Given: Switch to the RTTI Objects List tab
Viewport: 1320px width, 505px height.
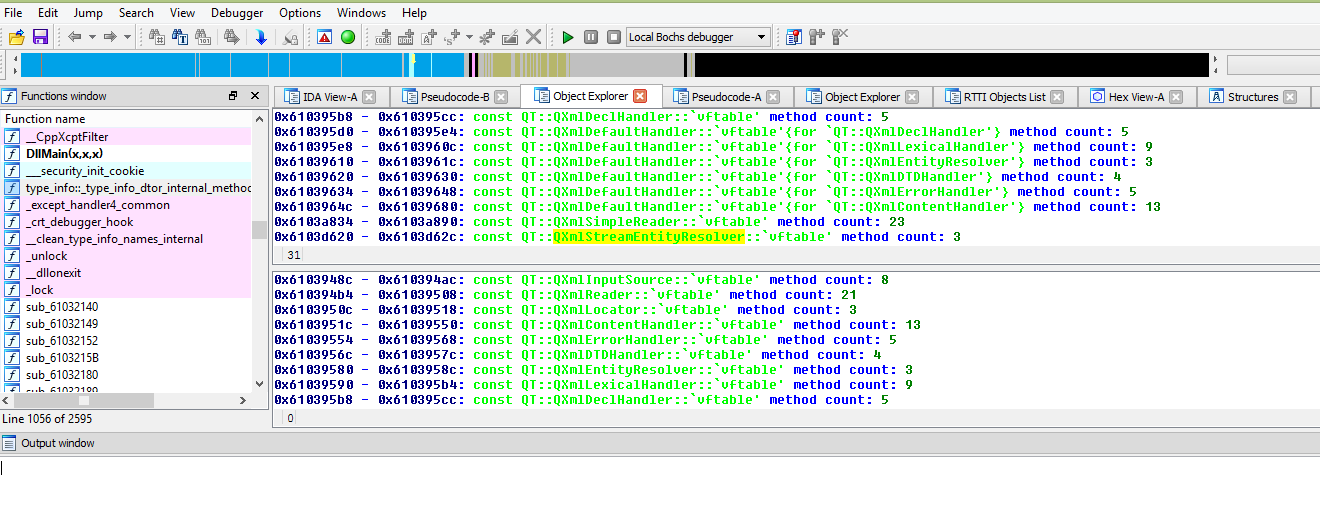Looking at the screenshot, I should [1004, 97].
